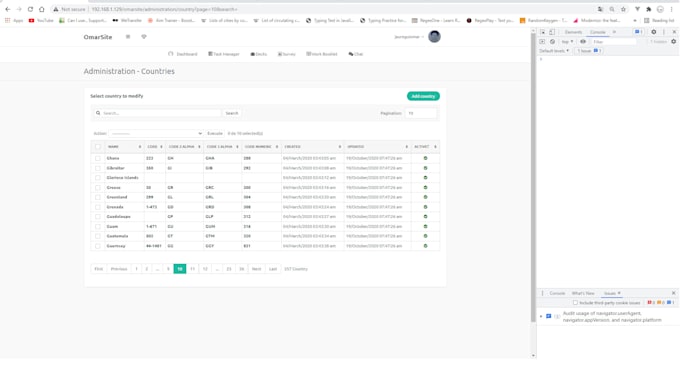Click the active status icon for Ghana
The height and width of the screenshot is (368, 680).
click(x=425, y=158)
